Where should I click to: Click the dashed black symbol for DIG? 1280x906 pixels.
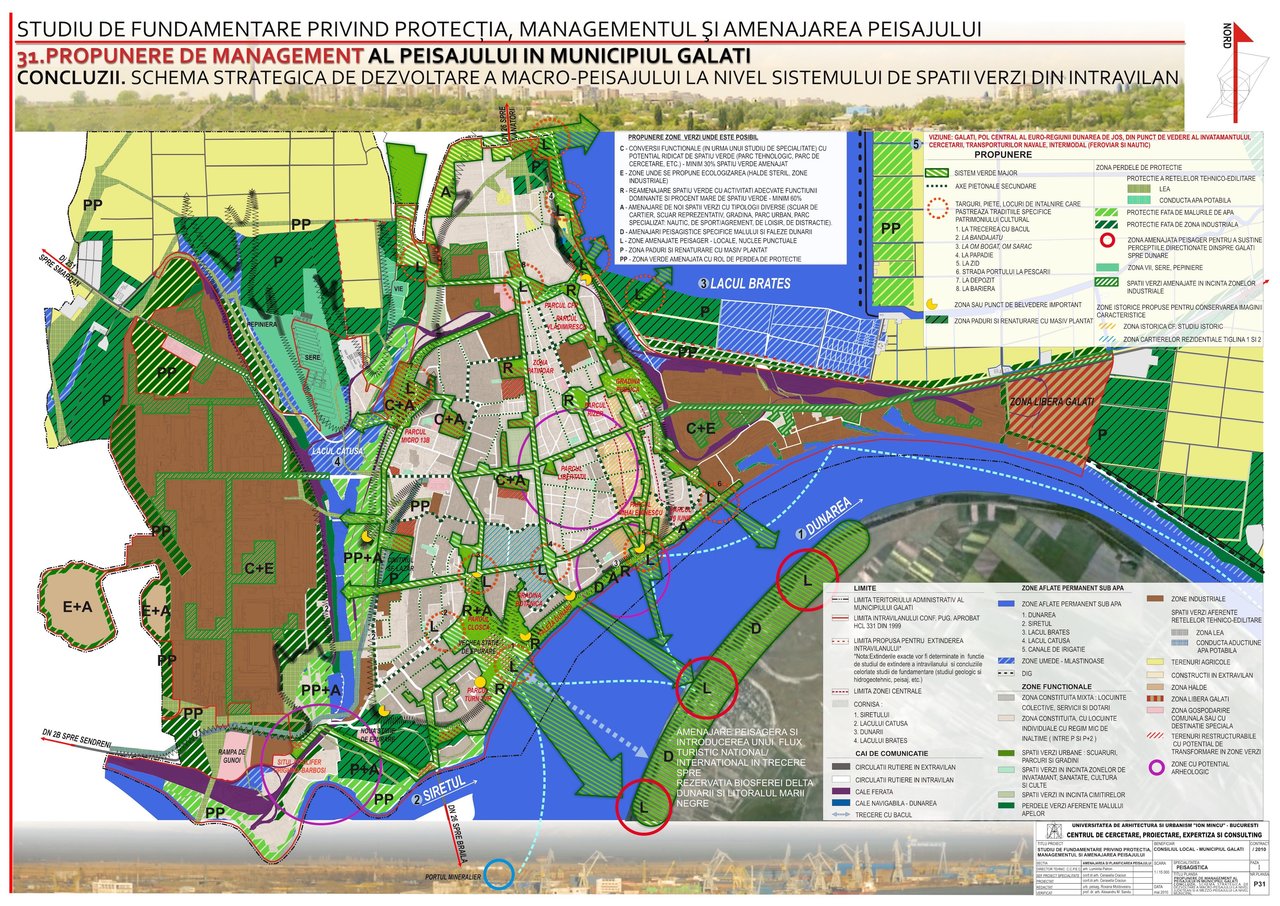pyautogui.click(x=1006, y=673)
